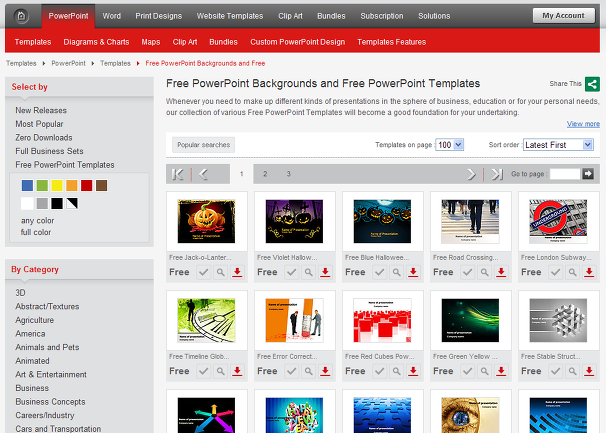The width and height of the screenshot is (606, 433).
Task: Check the Free Road Crossing template checkmark
Action: point(467,272)
